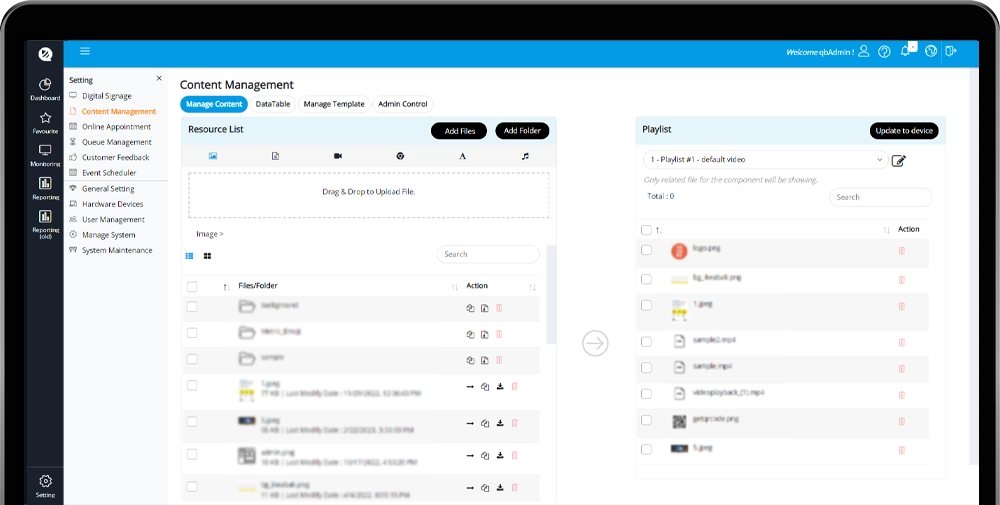Select the video resource type icon

(337, 156)
